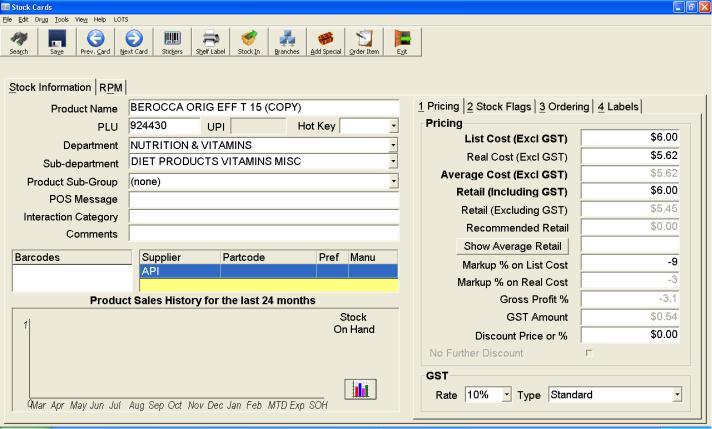This screenshot has width=712, height=429.
Task: Save the current stock card
Action: [x=56, y=42]
